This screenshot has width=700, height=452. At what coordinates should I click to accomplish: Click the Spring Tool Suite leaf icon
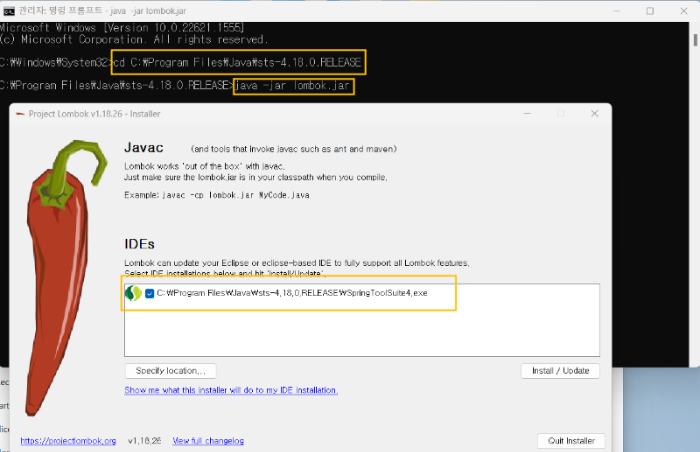pos(133,293)
